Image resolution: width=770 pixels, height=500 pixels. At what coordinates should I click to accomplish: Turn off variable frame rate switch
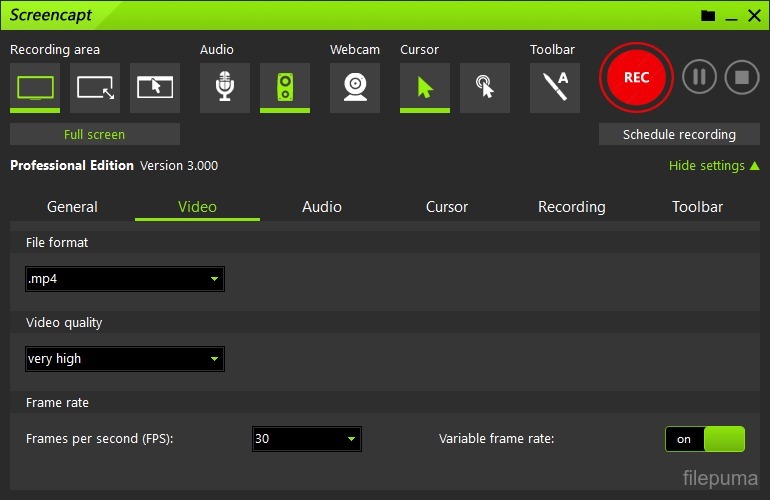(x=705, y=439)
